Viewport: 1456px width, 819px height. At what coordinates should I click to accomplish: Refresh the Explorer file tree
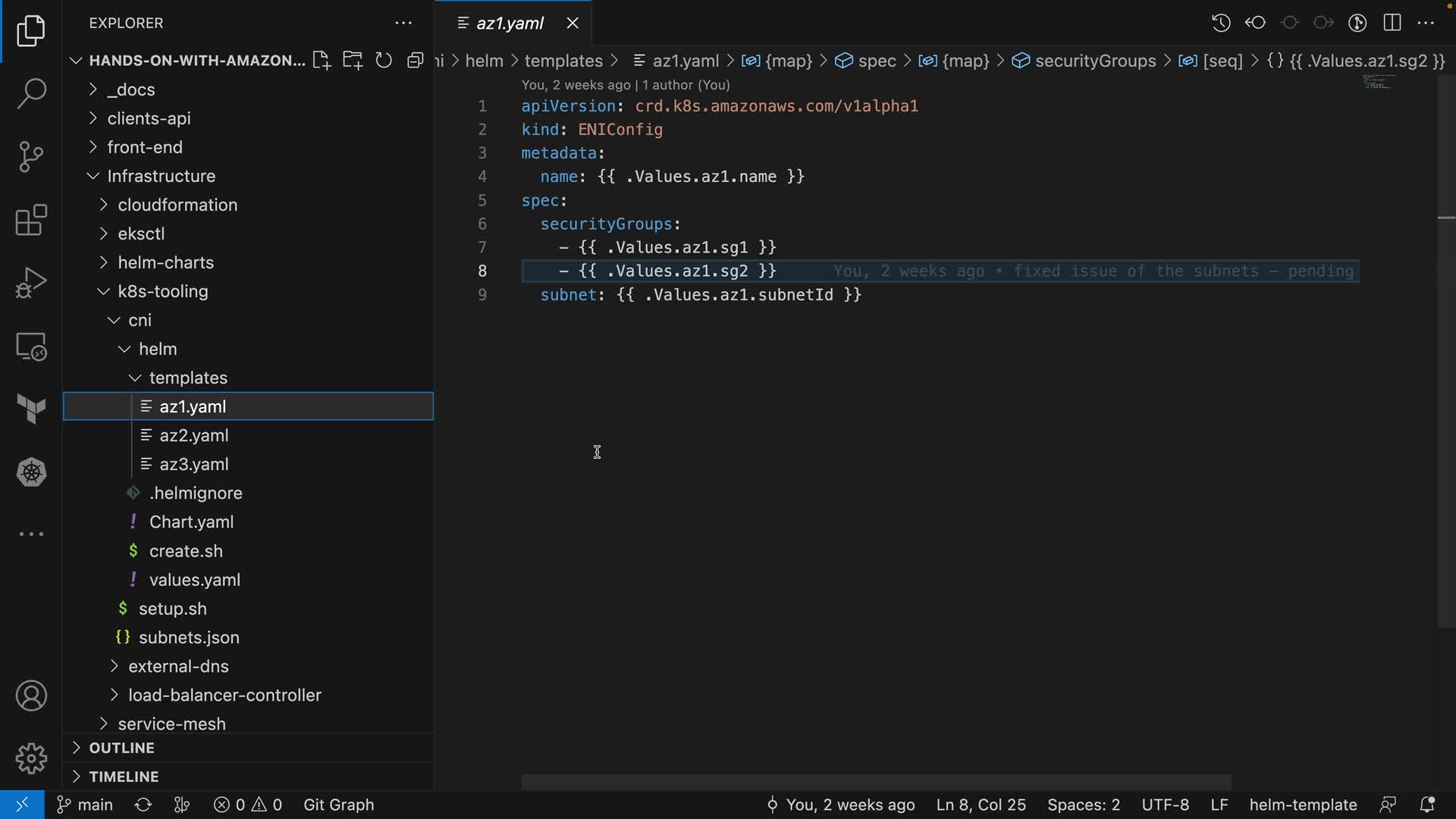click(x=384, y=61)
